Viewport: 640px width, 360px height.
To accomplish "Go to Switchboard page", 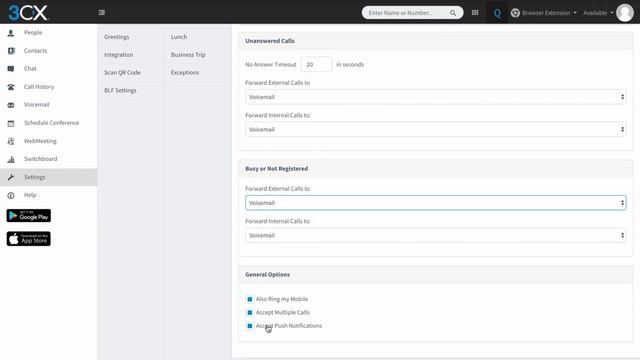I will coord(40,159).
